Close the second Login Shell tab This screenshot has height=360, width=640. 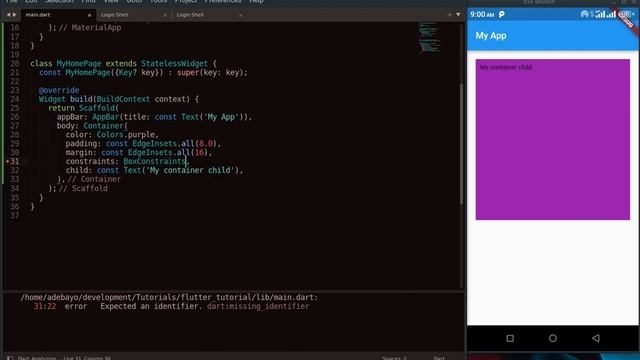[x=240, y=15]
